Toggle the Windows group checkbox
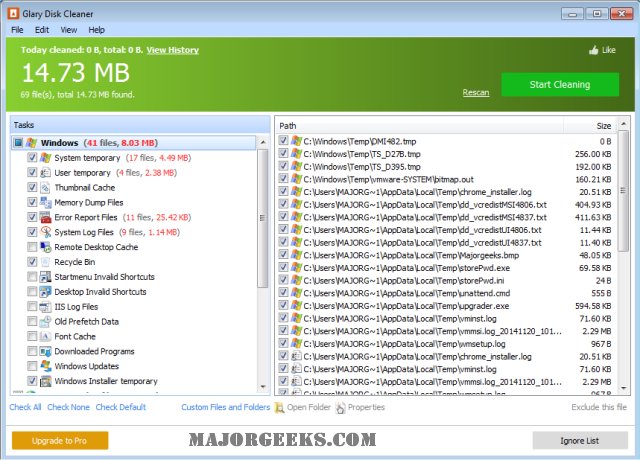The height and width of the screenshot is (460, 640). pos(19,143)
